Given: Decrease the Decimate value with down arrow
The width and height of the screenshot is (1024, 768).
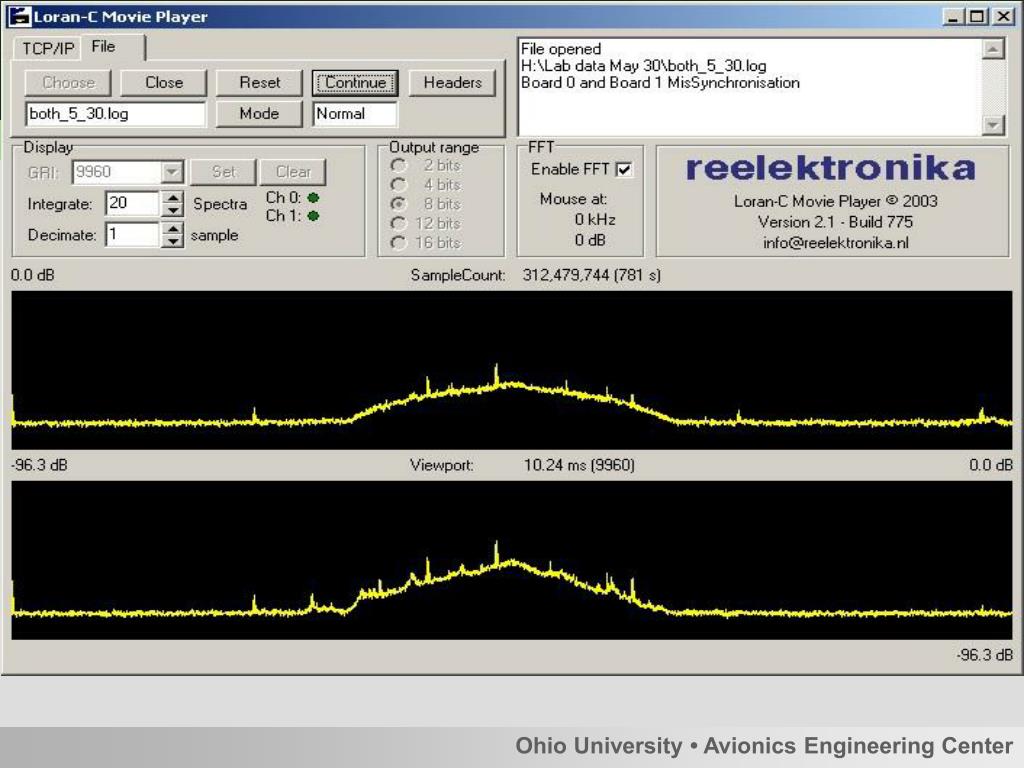Looking at the screenshot, I should [172, 241].
